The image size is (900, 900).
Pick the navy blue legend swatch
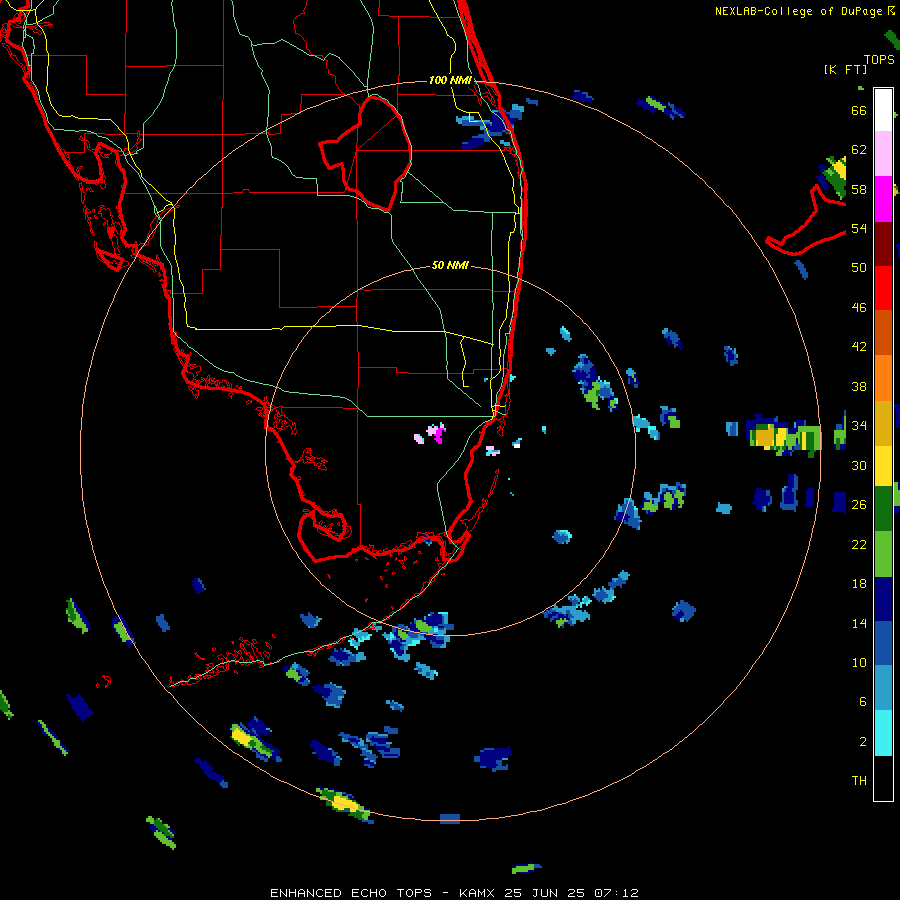[883, 599]
